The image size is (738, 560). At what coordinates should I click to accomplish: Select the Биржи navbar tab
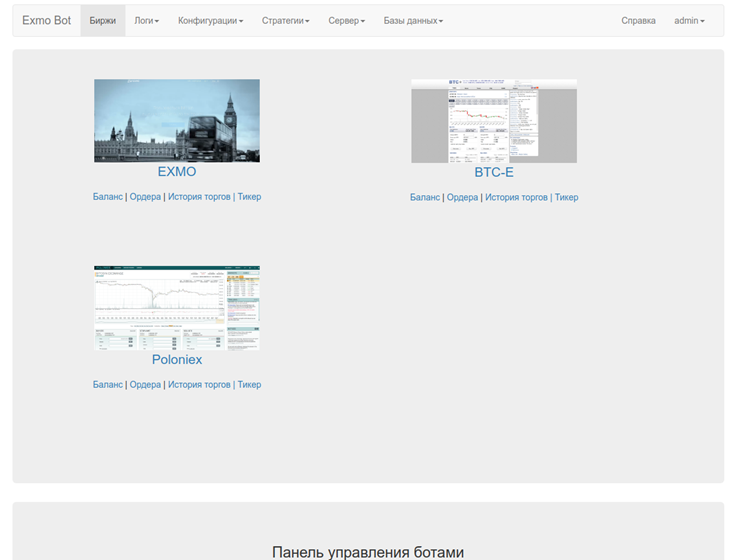coord(103,21)
